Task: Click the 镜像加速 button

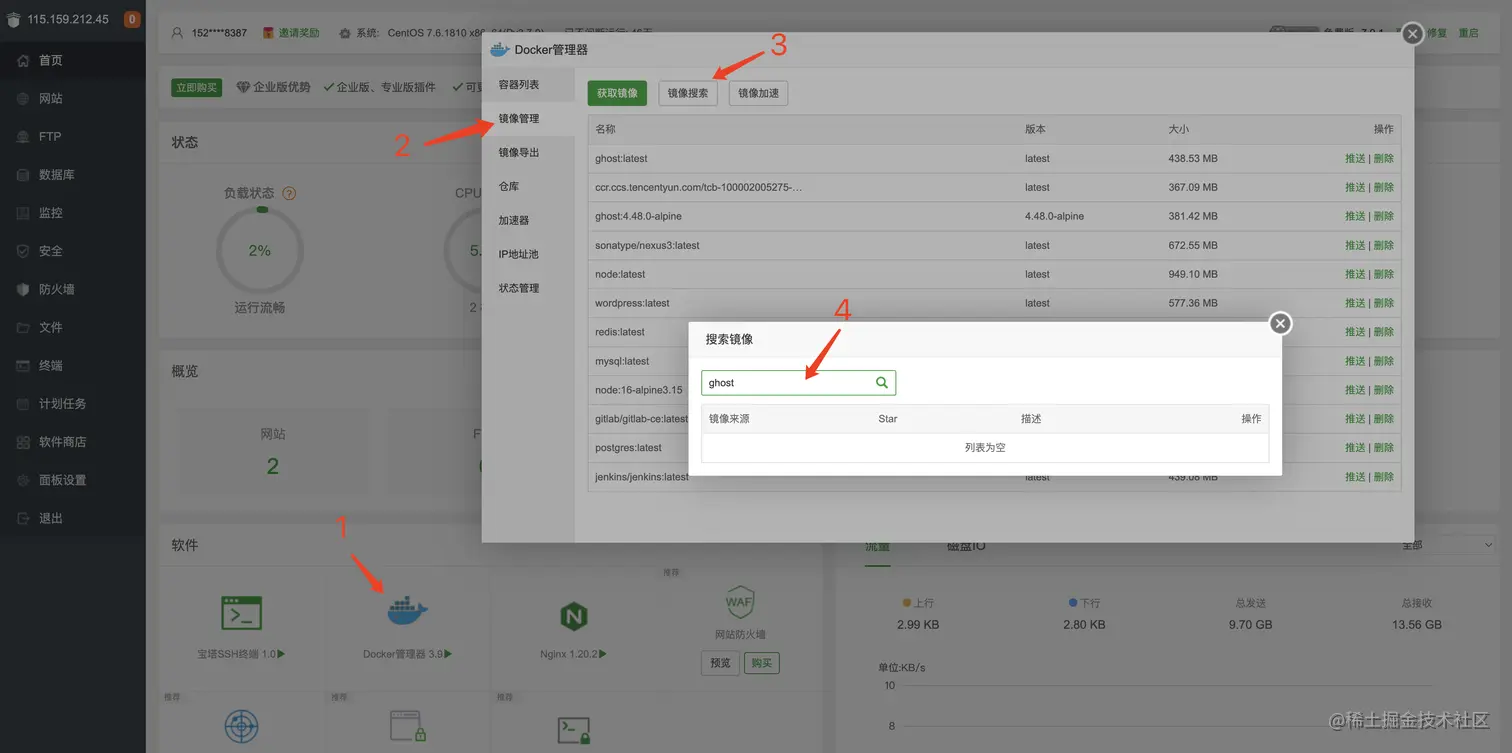Action: 758,93
